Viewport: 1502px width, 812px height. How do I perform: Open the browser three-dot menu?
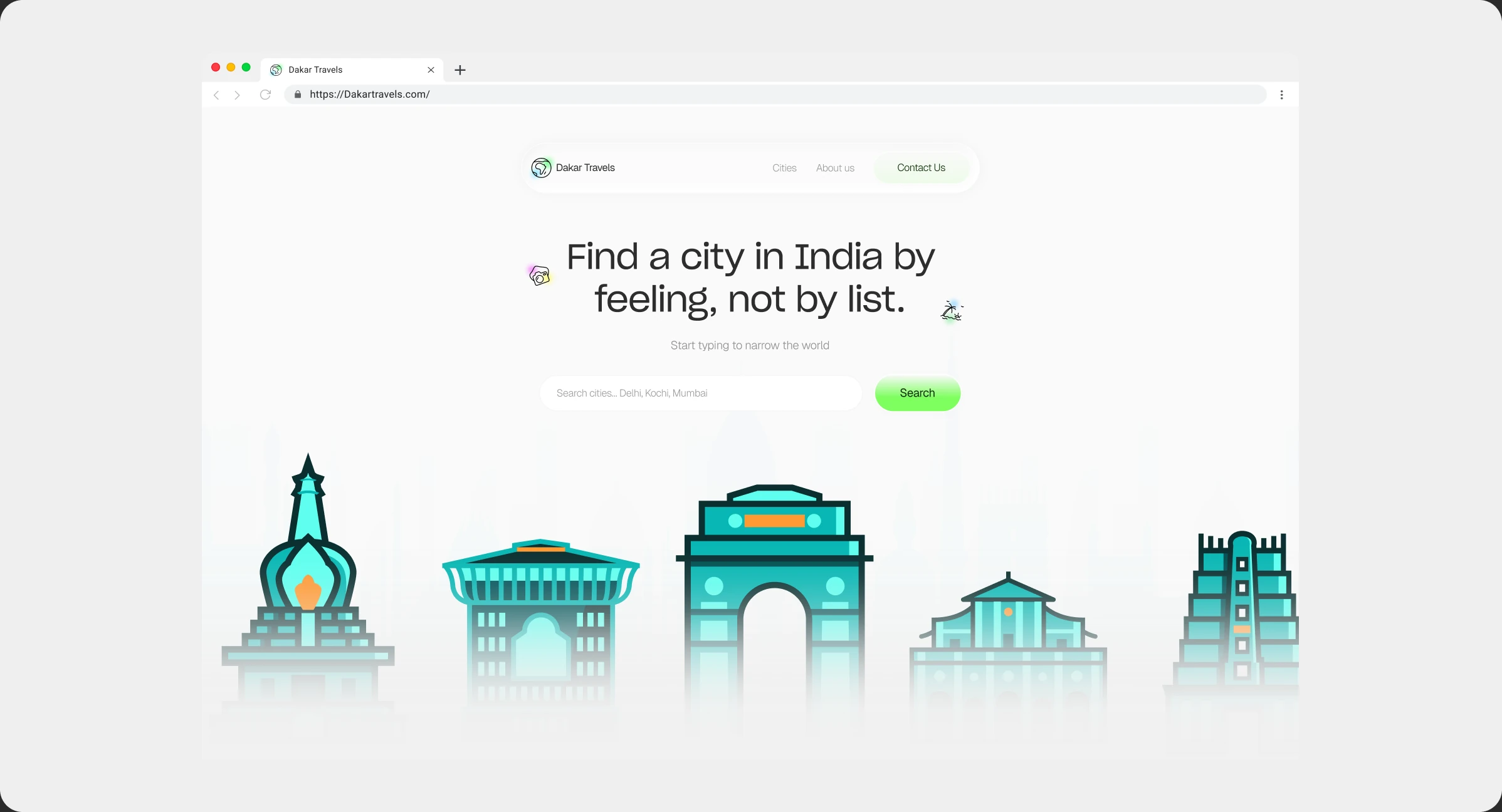pyautogui.click(x=1281, y=95)
